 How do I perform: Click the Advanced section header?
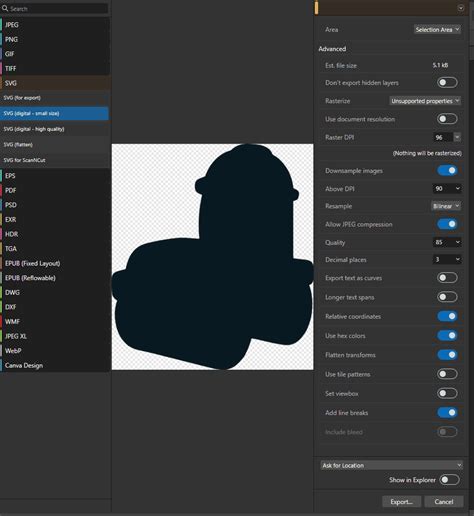[x=332, y=49]
